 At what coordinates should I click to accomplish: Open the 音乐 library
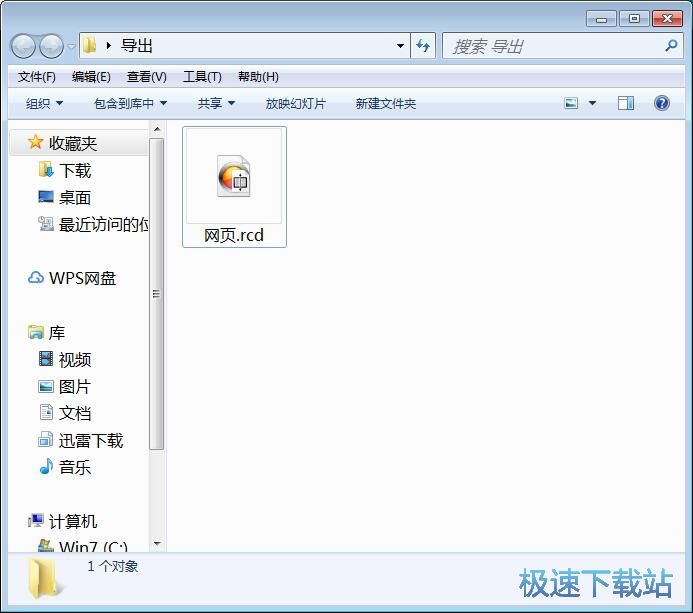click(x=75, y=468)
